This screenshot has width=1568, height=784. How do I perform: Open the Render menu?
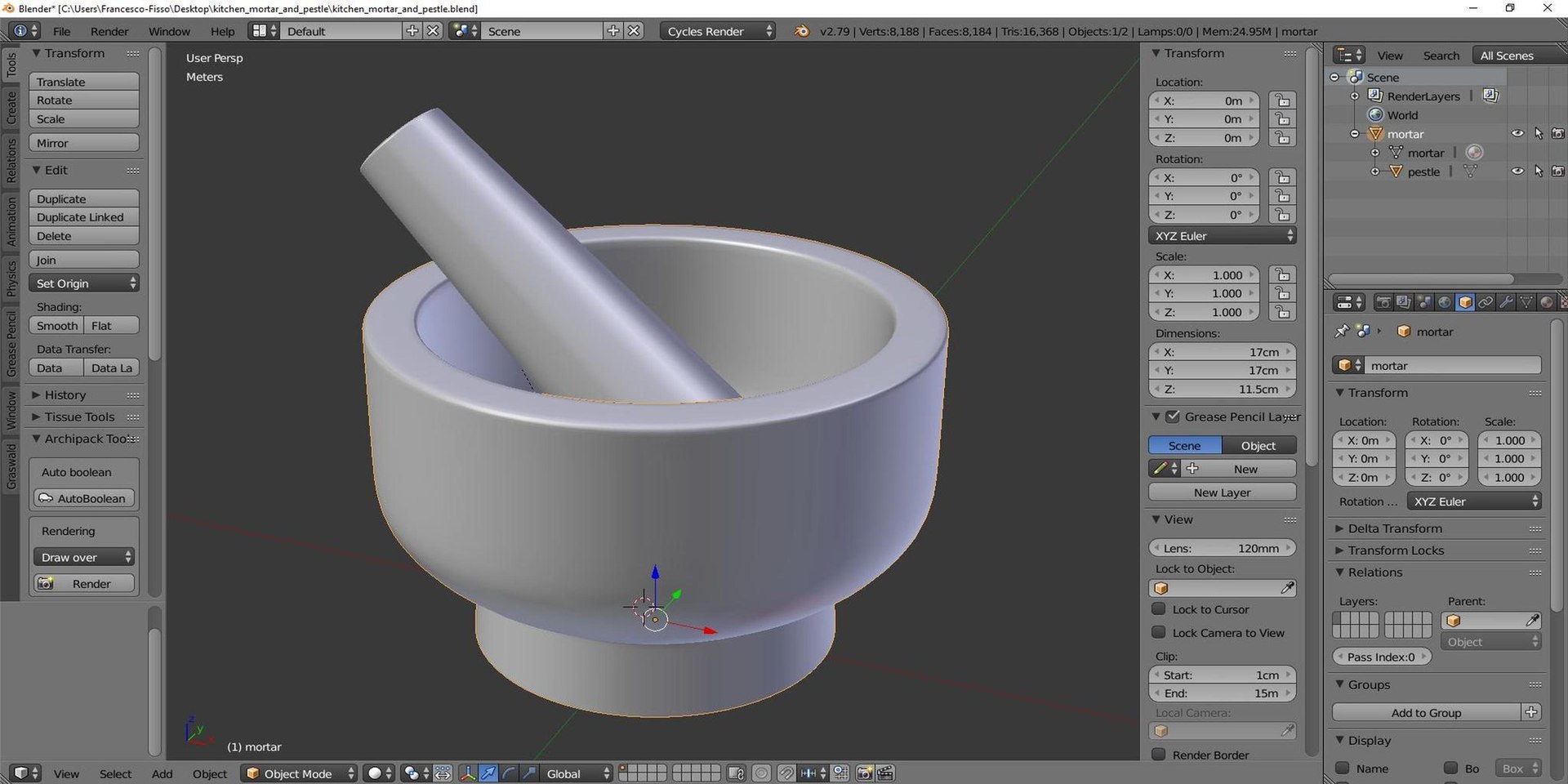(x=109, y=31)
